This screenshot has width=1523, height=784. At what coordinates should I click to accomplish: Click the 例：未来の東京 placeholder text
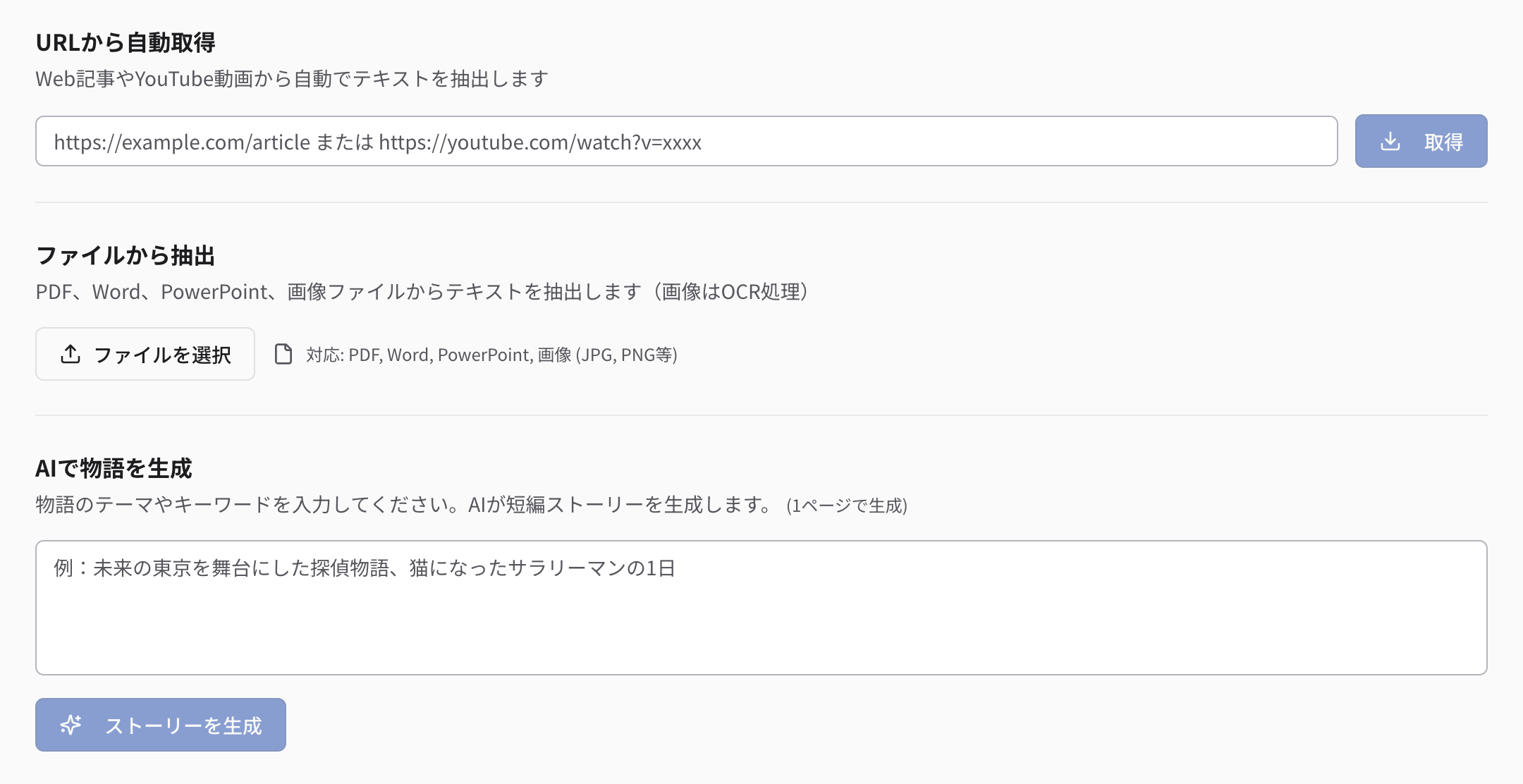(x=365, y=568)
